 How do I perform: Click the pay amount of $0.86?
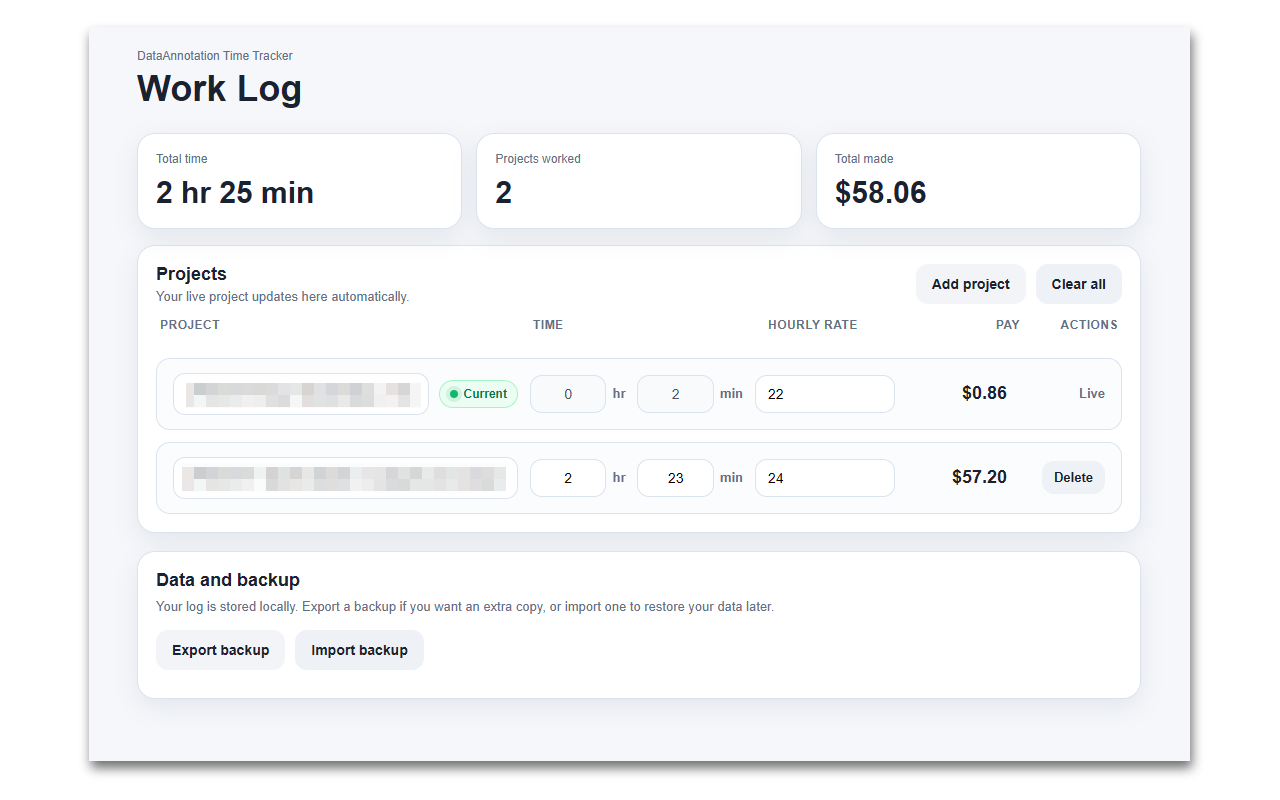point(984,393)
